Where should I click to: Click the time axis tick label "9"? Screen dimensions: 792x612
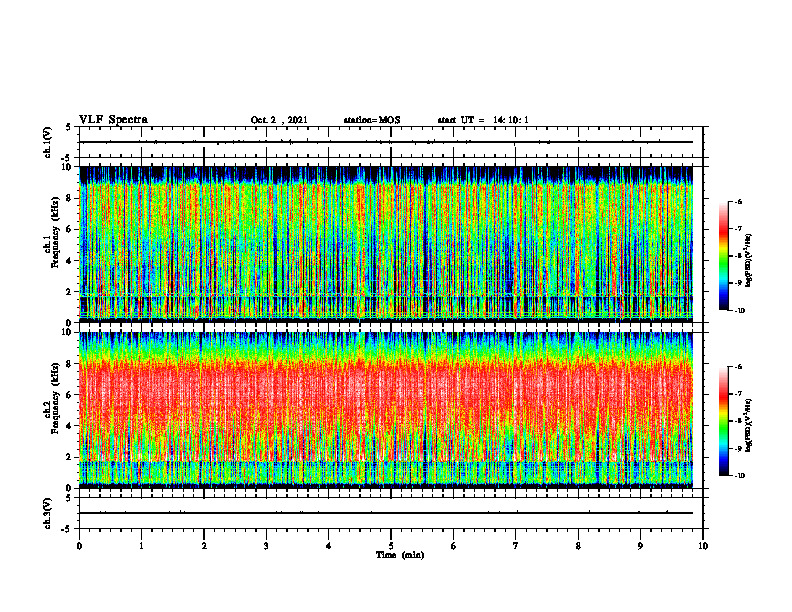[x=640, y=546]
